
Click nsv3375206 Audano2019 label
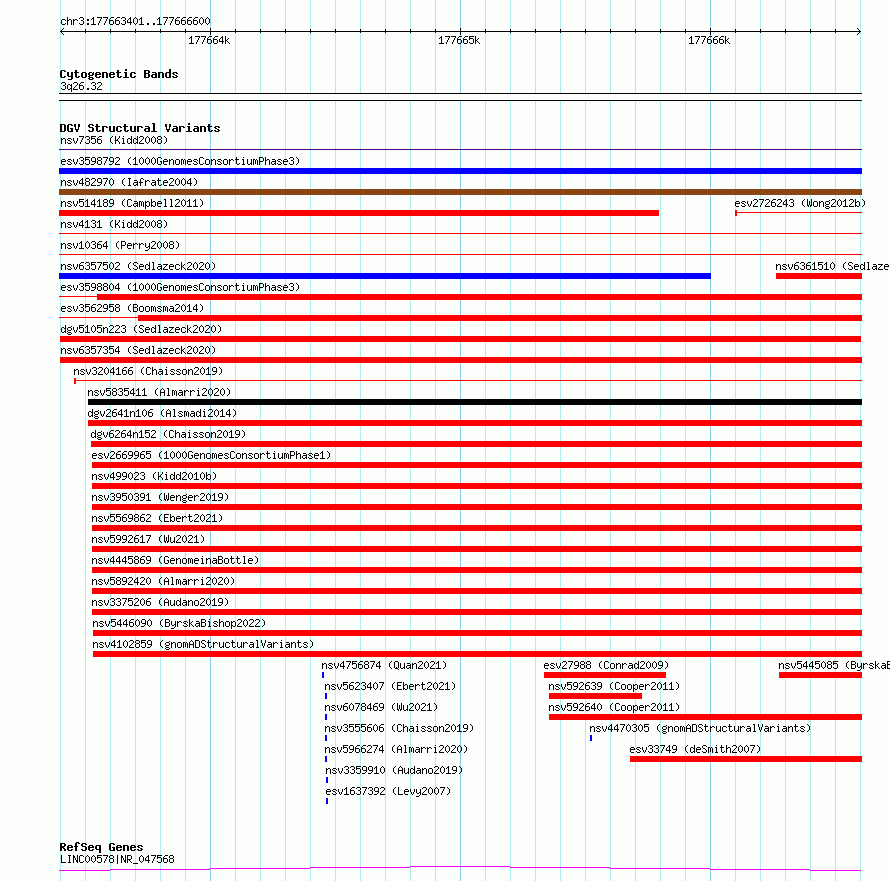click(160, 602)
